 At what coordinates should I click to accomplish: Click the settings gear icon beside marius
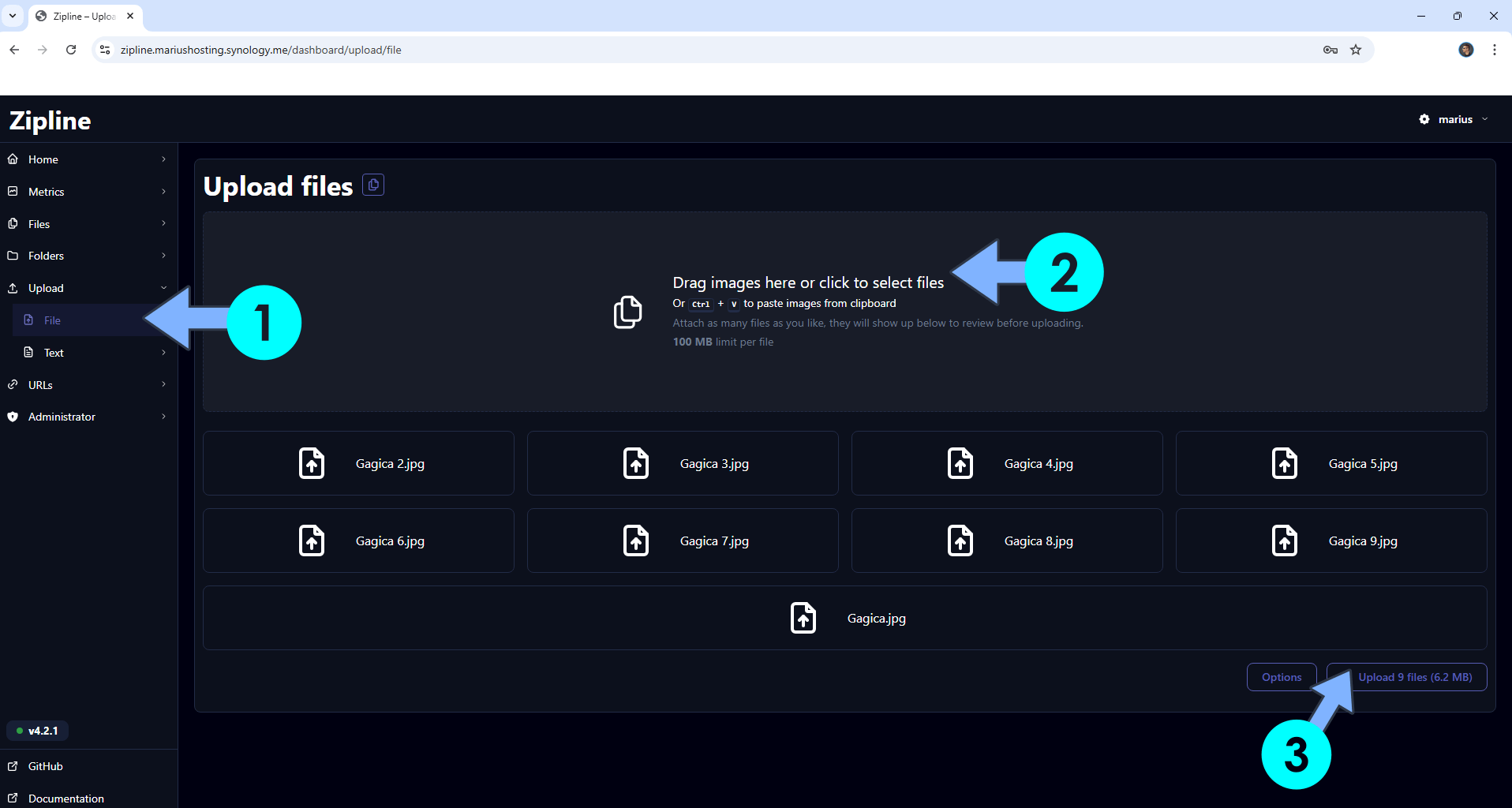coord(1424,119)
